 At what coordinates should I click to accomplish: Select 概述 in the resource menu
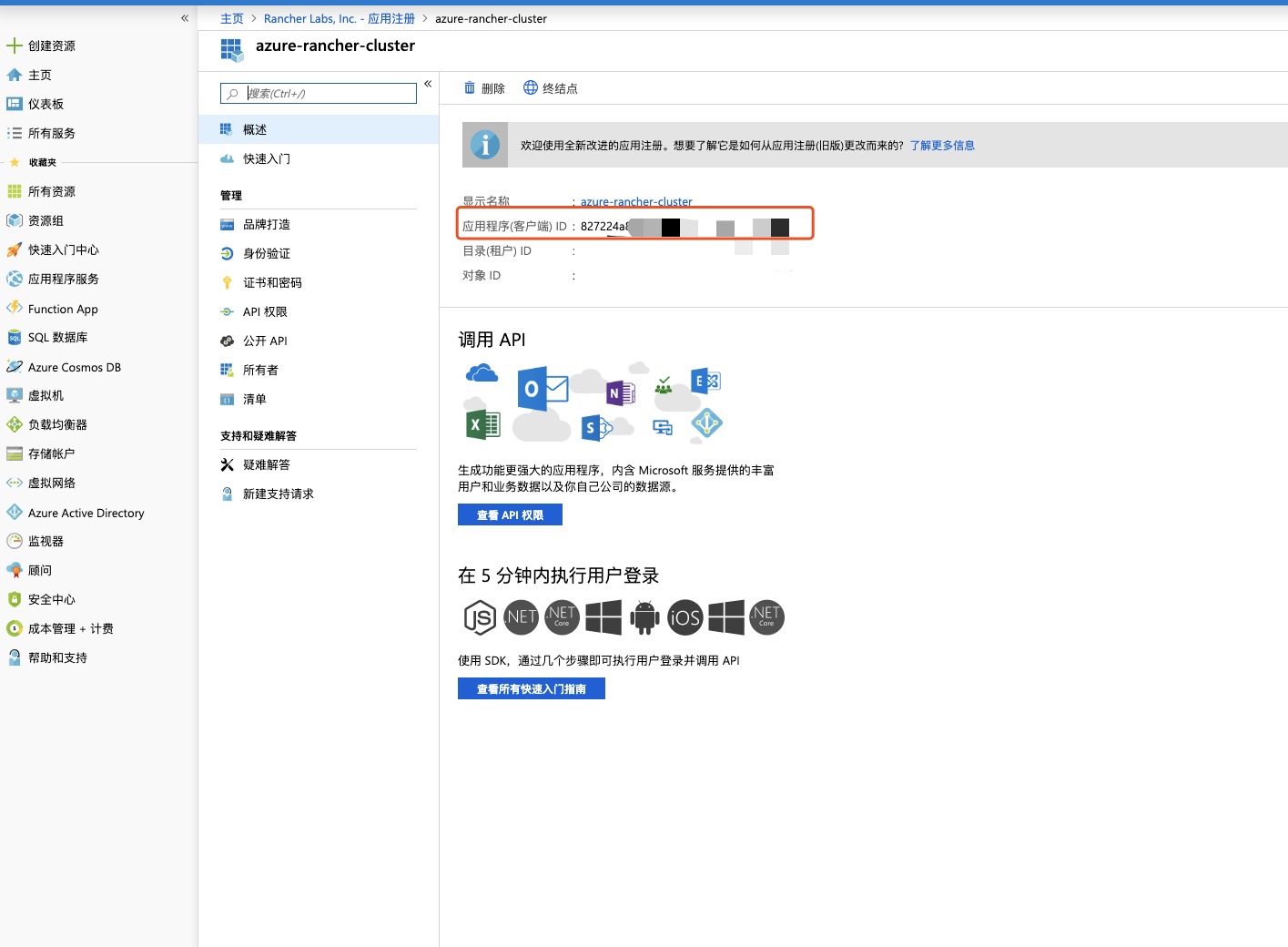coord(319,129)
